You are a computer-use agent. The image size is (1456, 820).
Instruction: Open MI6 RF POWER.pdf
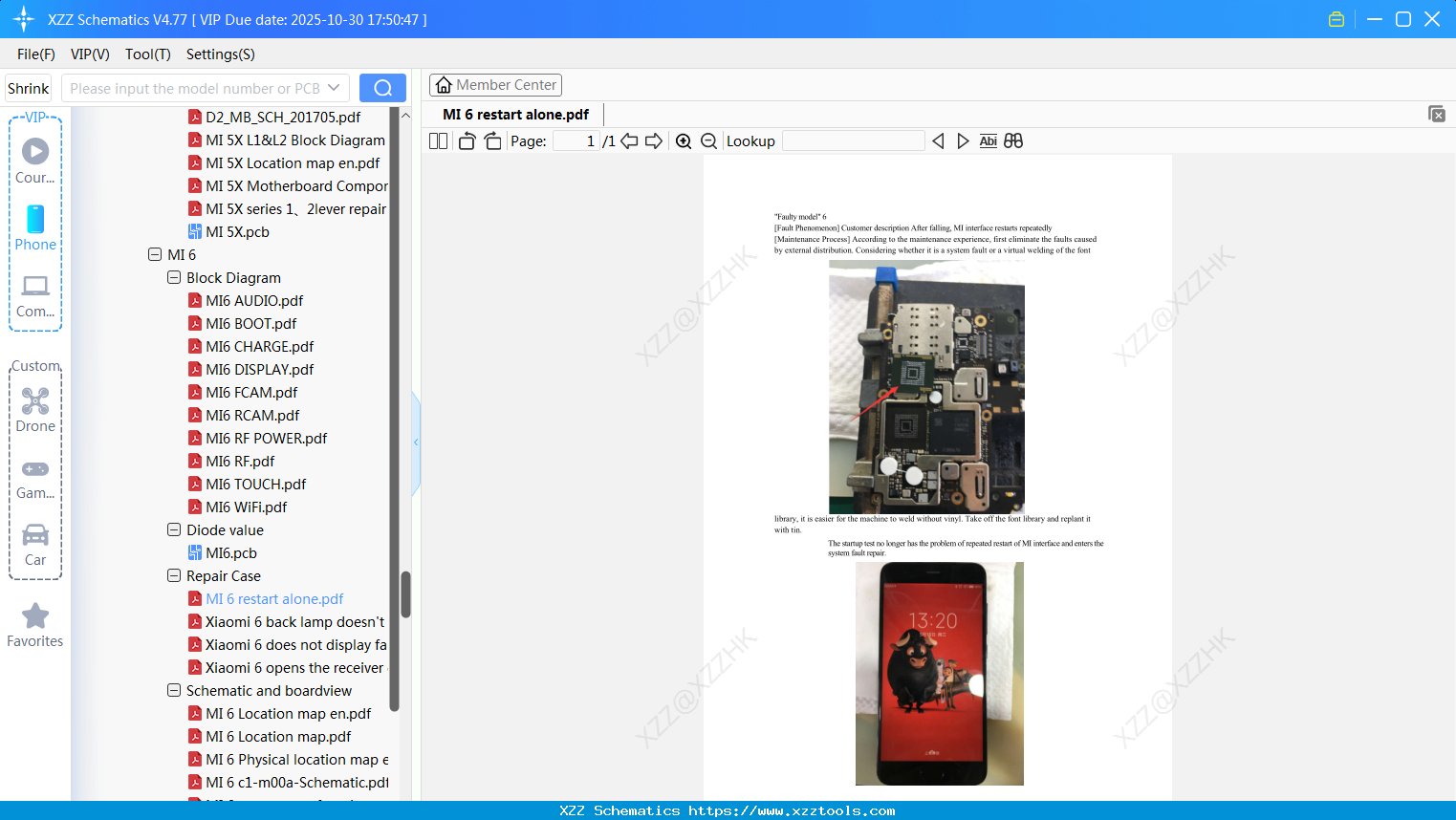click(x=267, y=438)
